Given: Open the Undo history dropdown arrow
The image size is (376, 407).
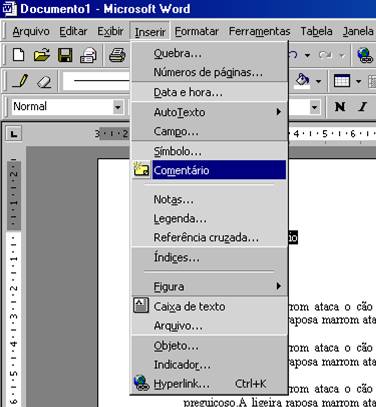Looking at the screenshot, I should pos(307,55).
